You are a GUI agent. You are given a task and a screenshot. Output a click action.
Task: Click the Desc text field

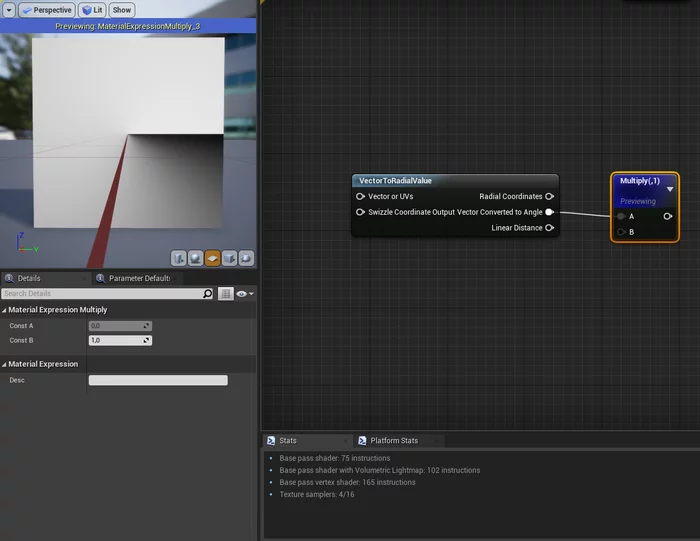pyautogui.click(x=158, y=380)
